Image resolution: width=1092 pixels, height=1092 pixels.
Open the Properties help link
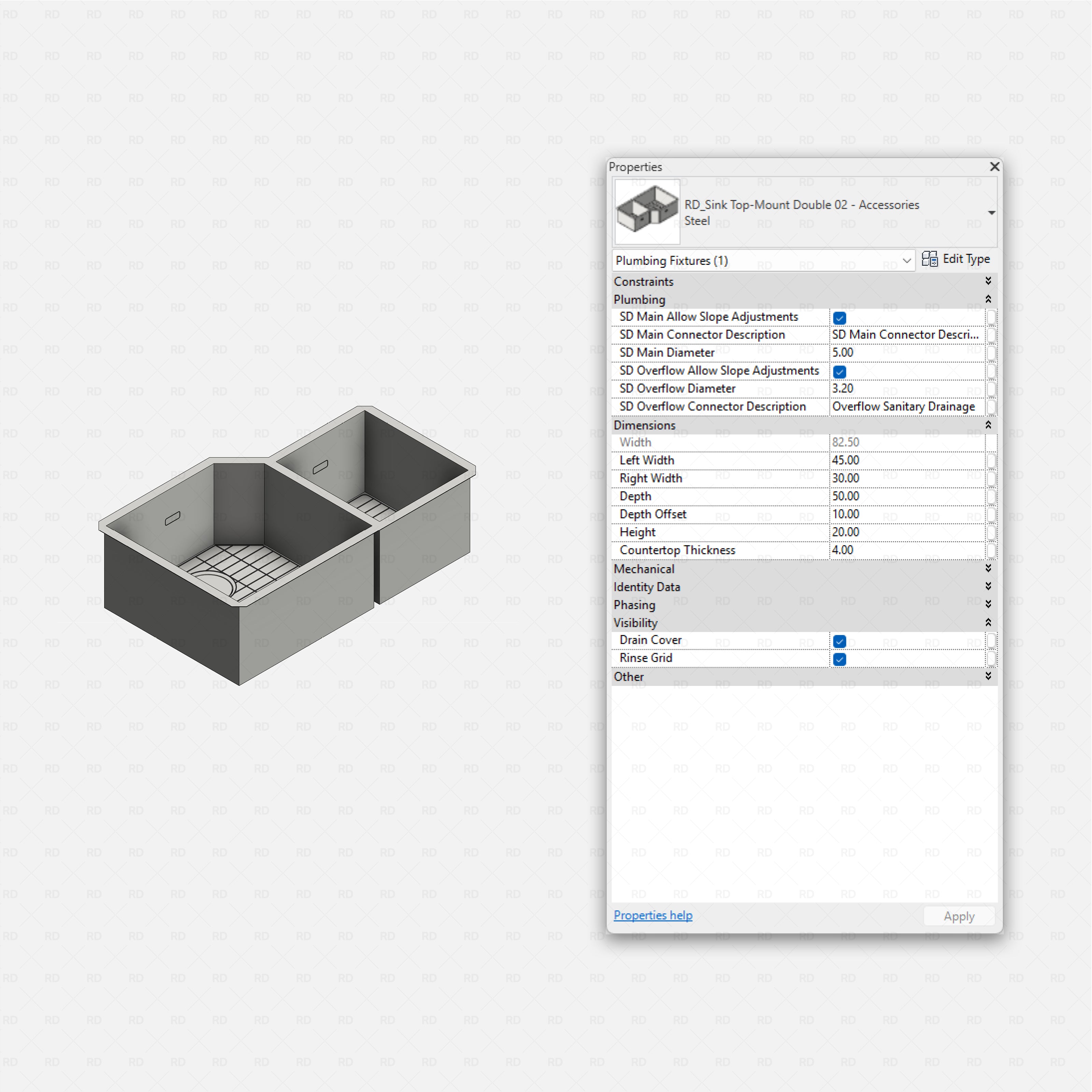click(653, 915)
